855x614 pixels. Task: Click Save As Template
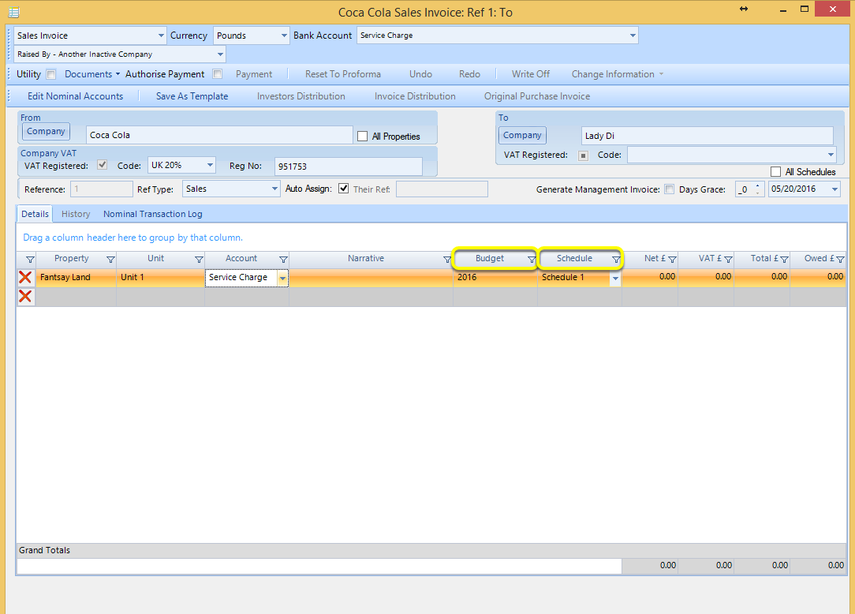(x=192, y=96)
